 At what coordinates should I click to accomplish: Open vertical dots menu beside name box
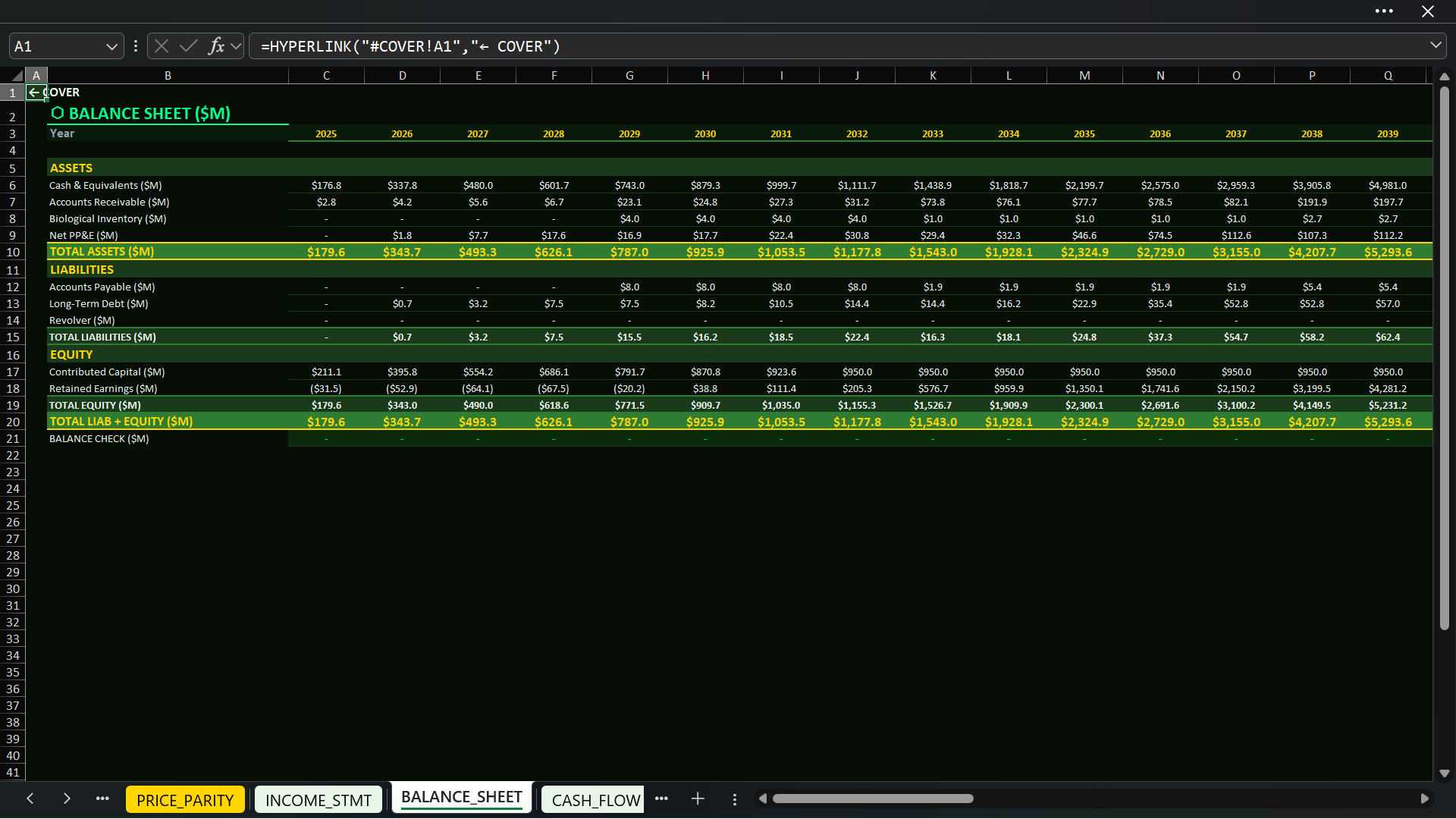coord(136,46)
